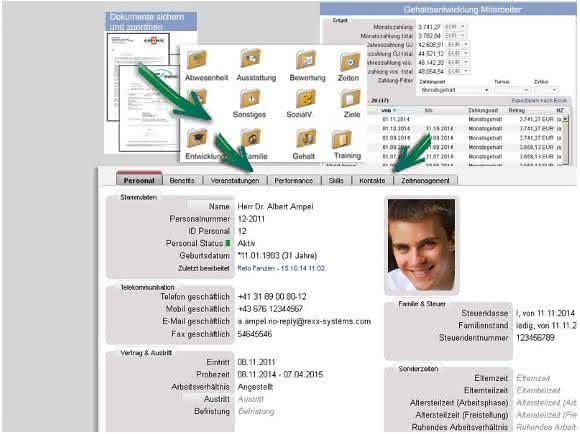
Task: Open the Ausstattung folder icon
Action: 251,58
